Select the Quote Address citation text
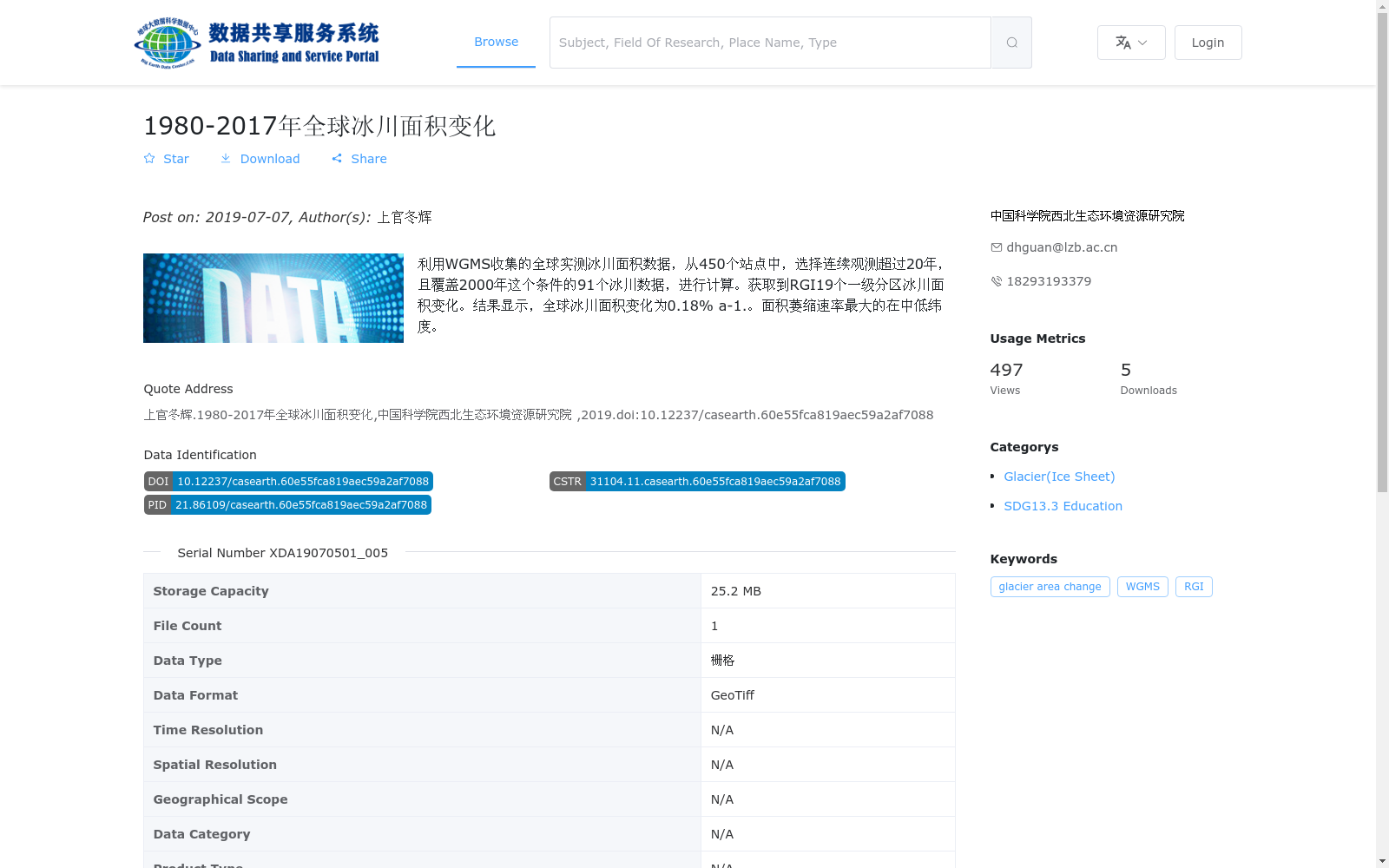 (538, 415)
